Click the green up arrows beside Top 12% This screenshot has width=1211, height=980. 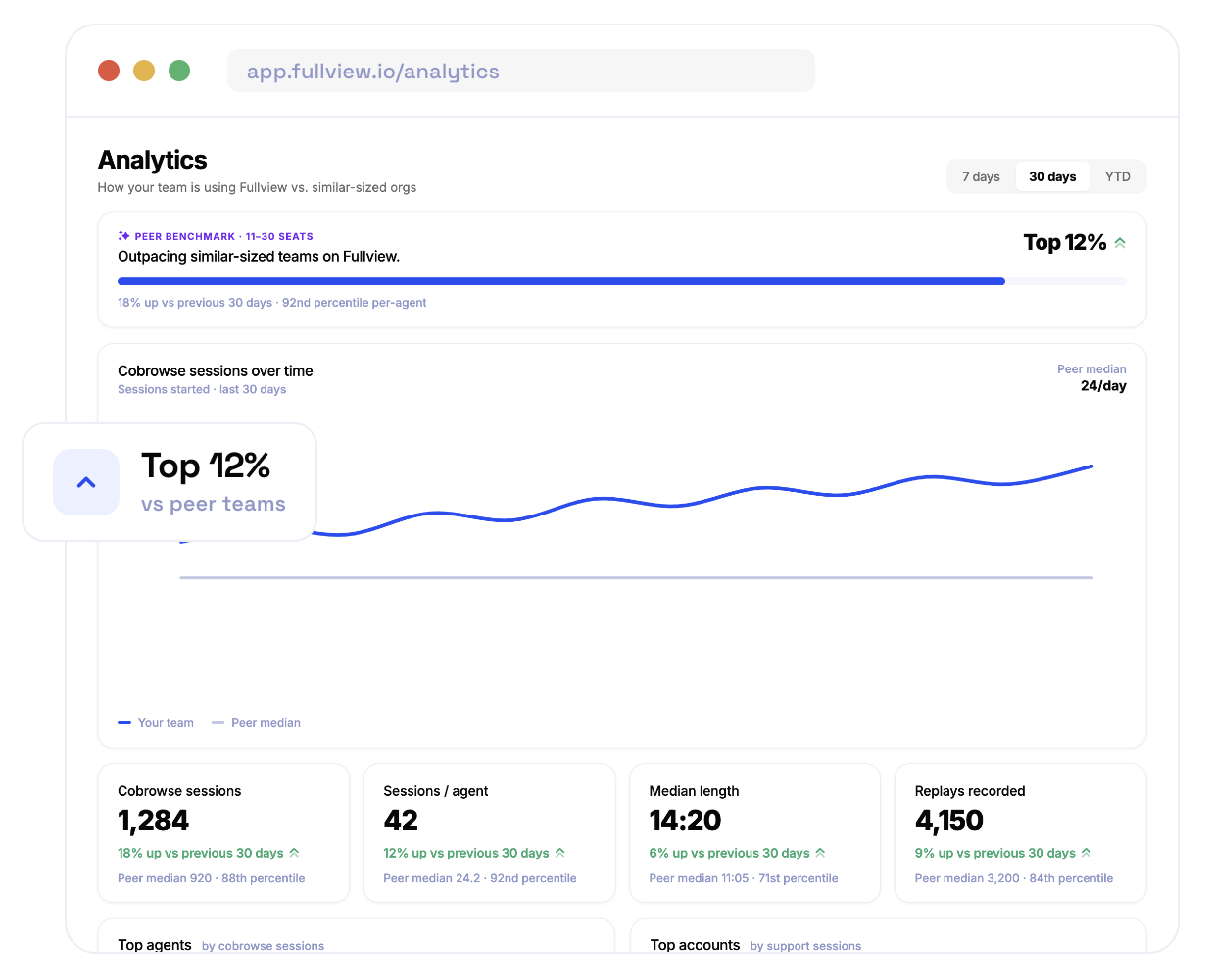(1120, 243)
